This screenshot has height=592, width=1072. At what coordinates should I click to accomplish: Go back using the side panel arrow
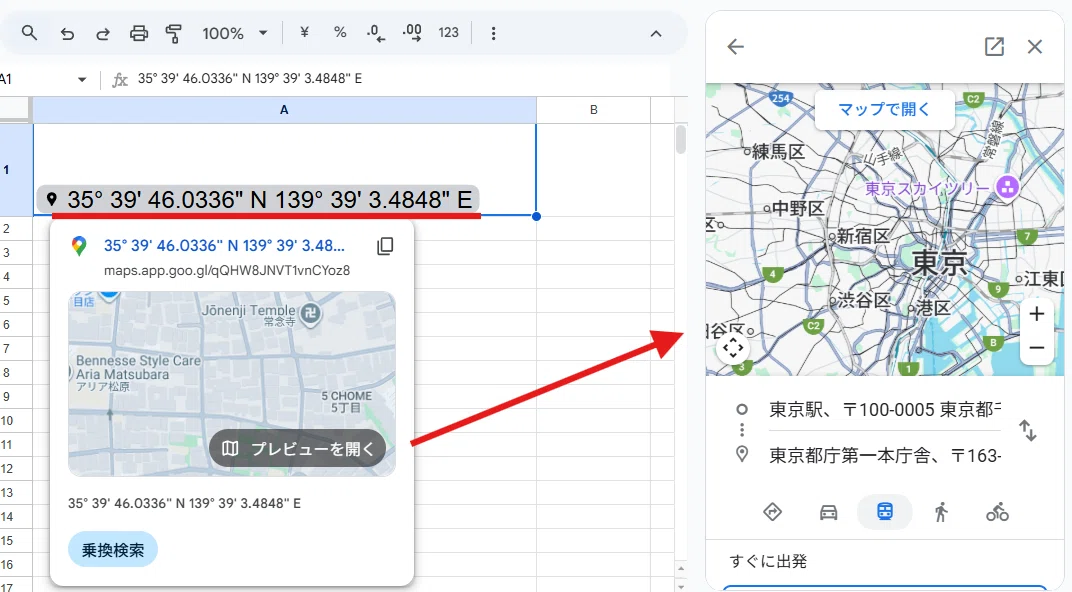pyautogui.click(x=736, y=46)
